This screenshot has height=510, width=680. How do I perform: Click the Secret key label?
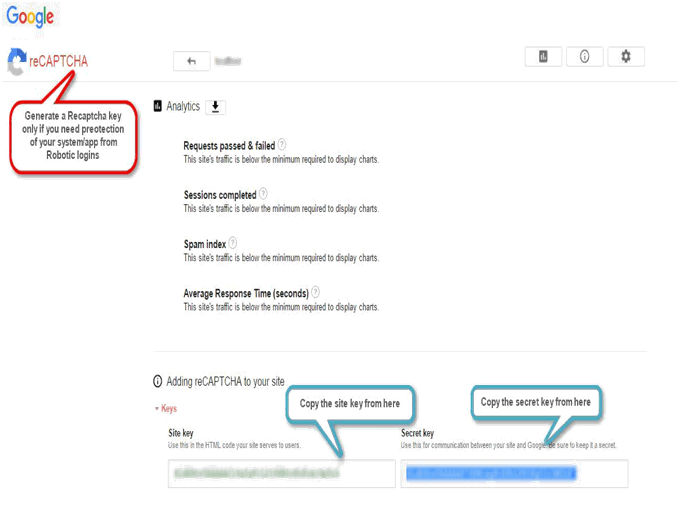pos(417,433)
